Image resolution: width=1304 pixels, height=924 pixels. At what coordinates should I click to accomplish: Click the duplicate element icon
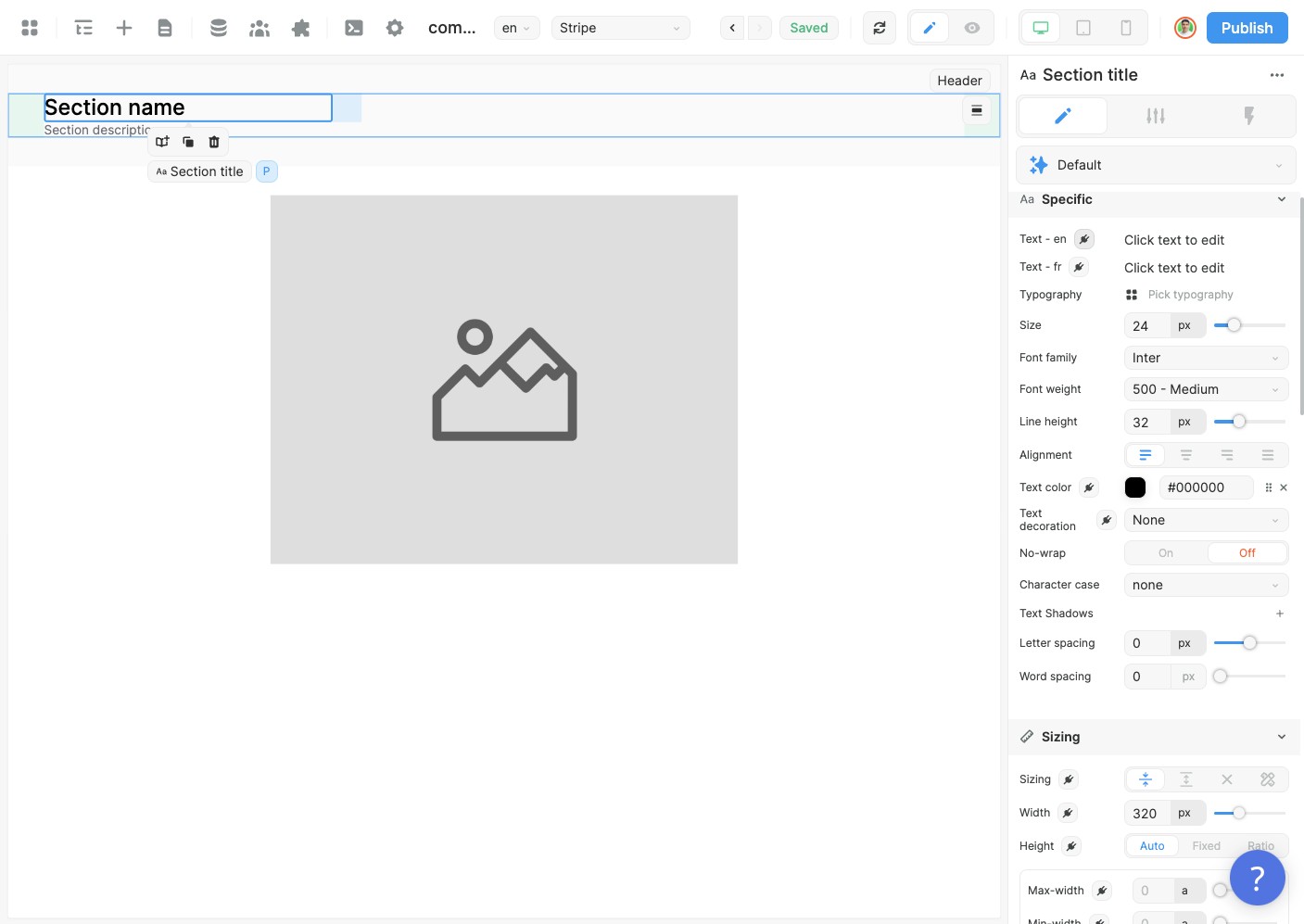coord(188,142)
